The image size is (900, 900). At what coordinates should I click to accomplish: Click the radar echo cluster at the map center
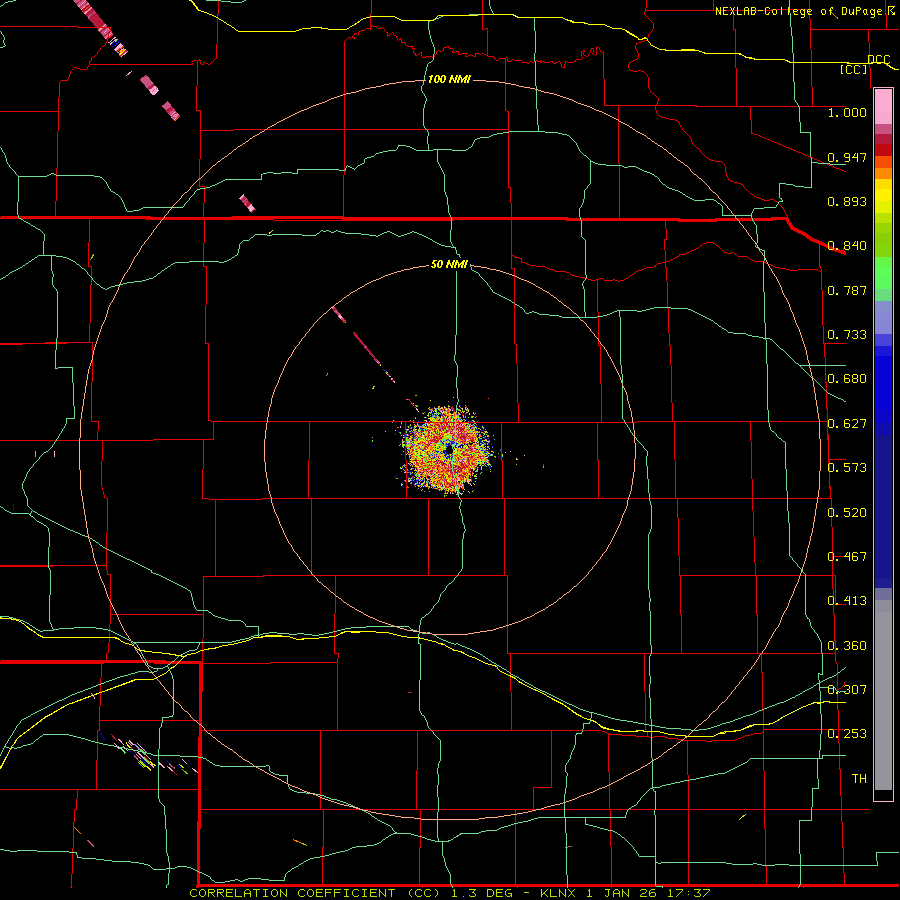click(448, 450)
